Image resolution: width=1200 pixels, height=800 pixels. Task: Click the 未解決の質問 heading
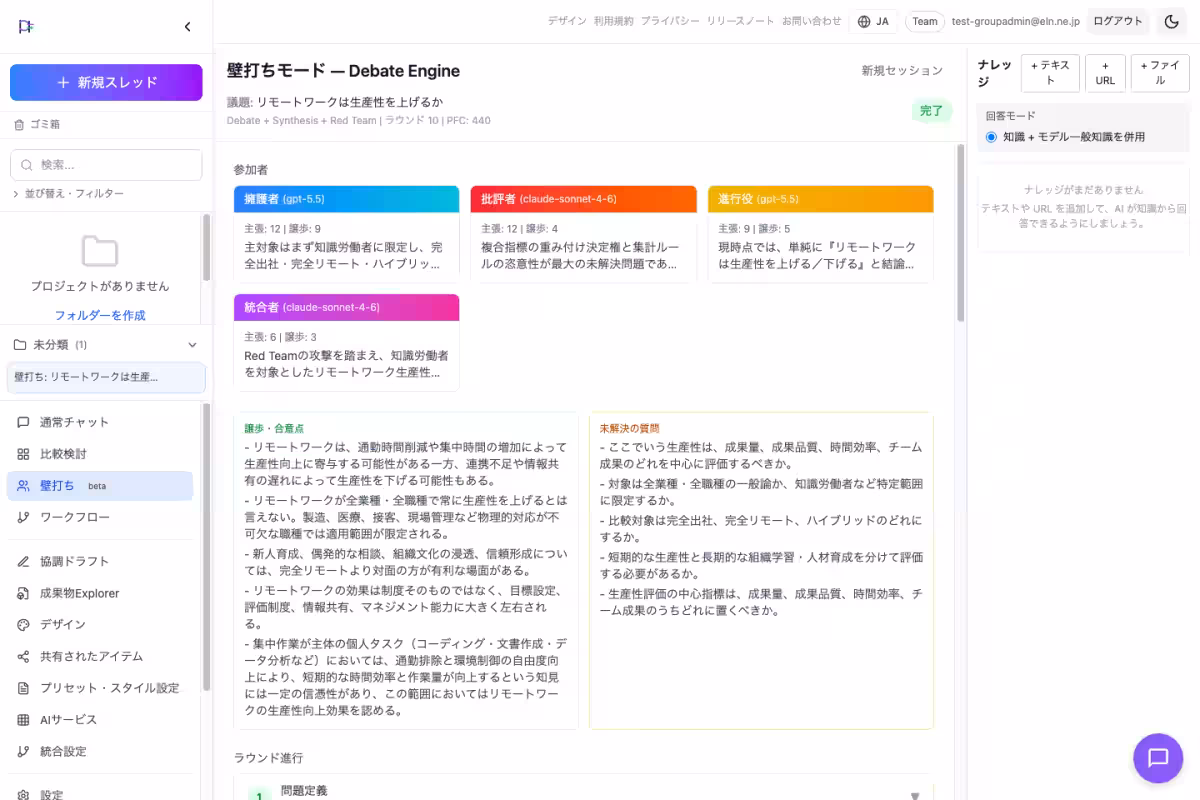630,428
